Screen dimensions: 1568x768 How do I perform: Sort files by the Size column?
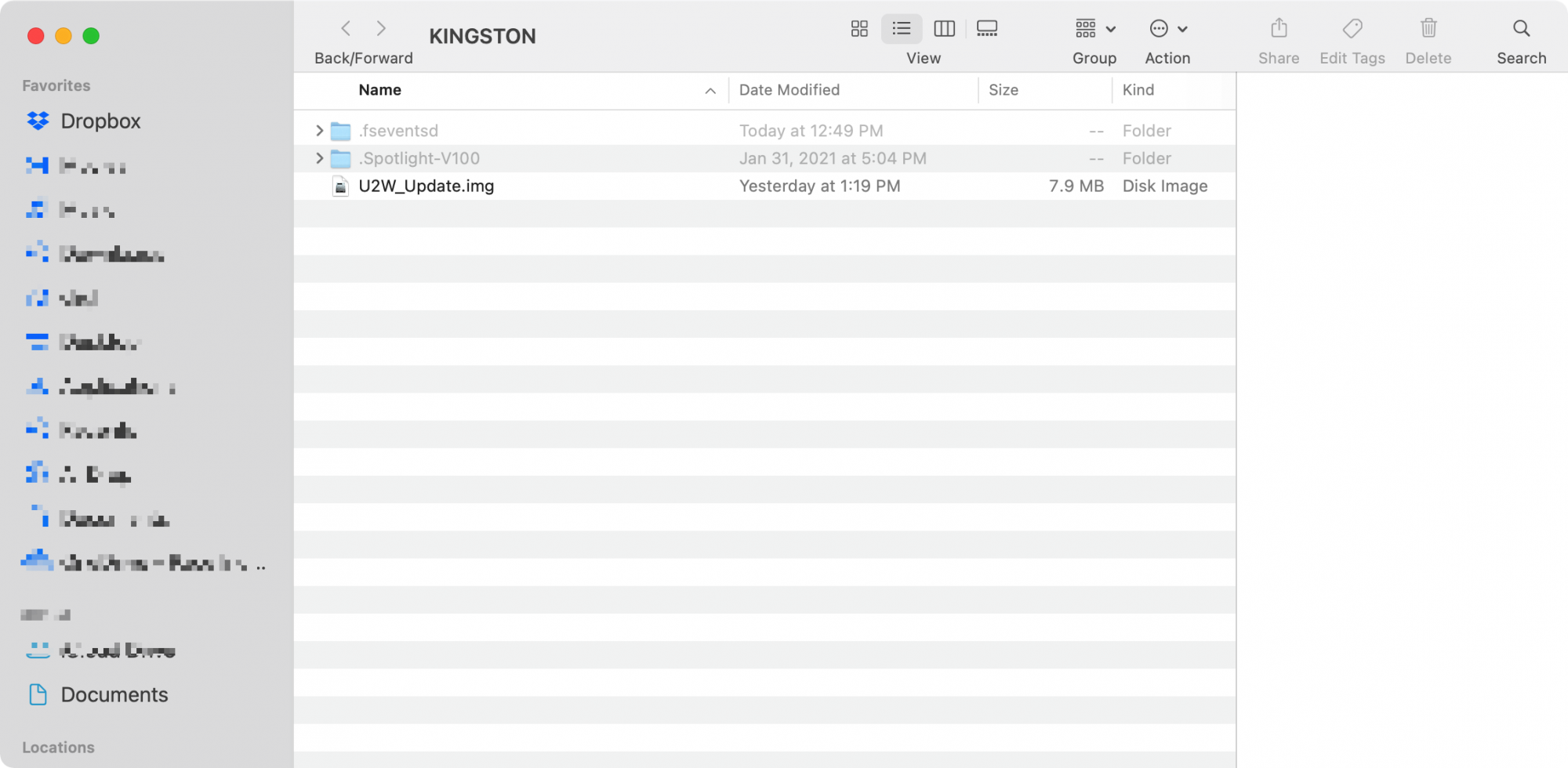click(x=1004, y=90)
